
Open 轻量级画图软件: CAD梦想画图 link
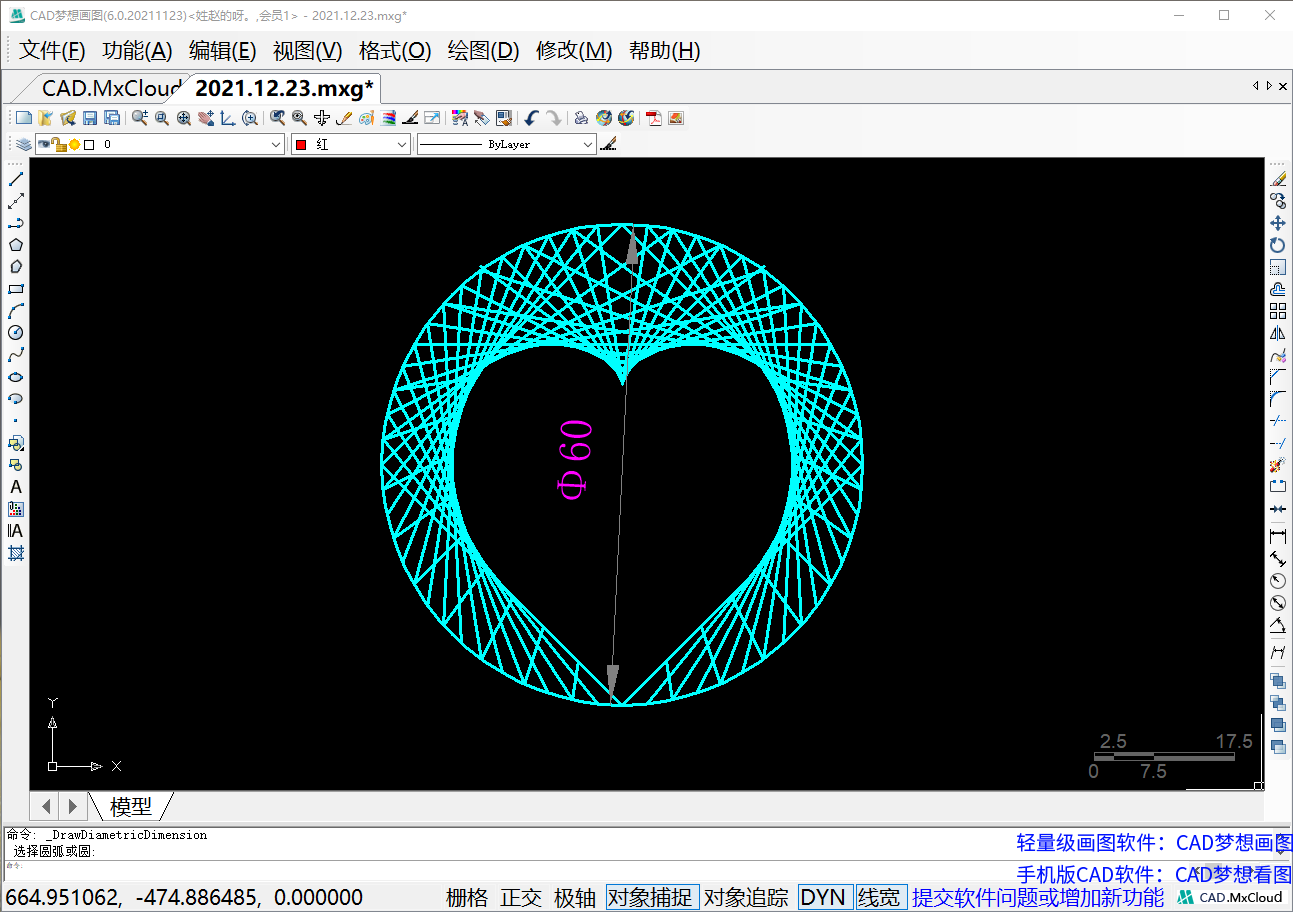tap(1154, 843)
